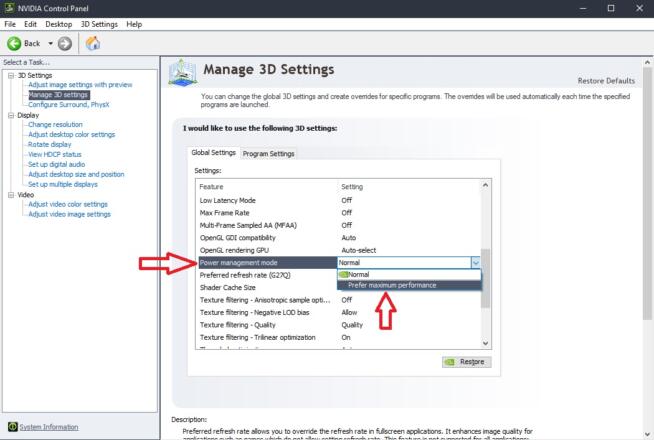Open Rotate display task

[x=49, y=145]
